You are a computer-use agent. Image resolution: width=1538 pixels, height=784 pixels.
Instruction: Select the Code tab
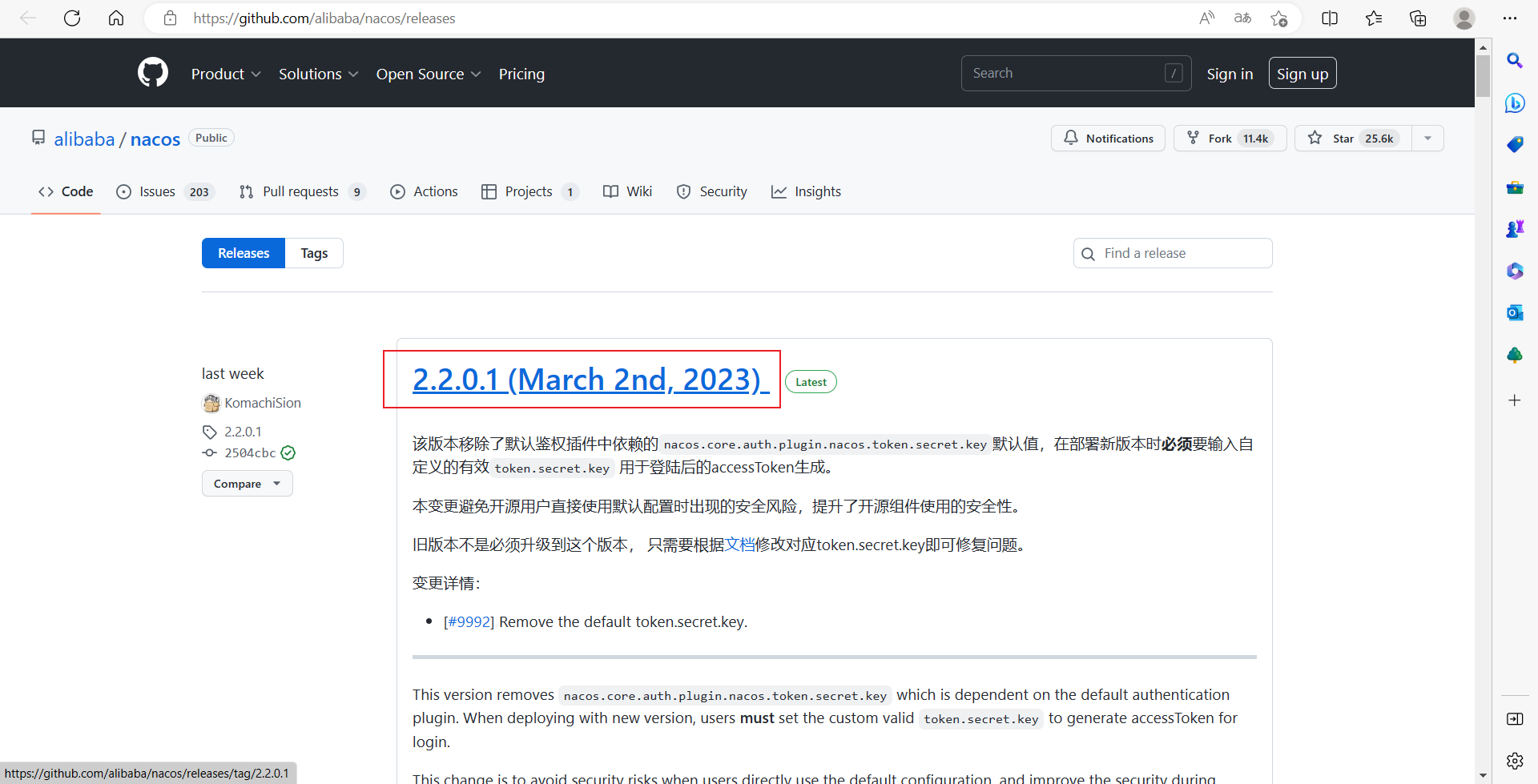click(x=66, y=191)
